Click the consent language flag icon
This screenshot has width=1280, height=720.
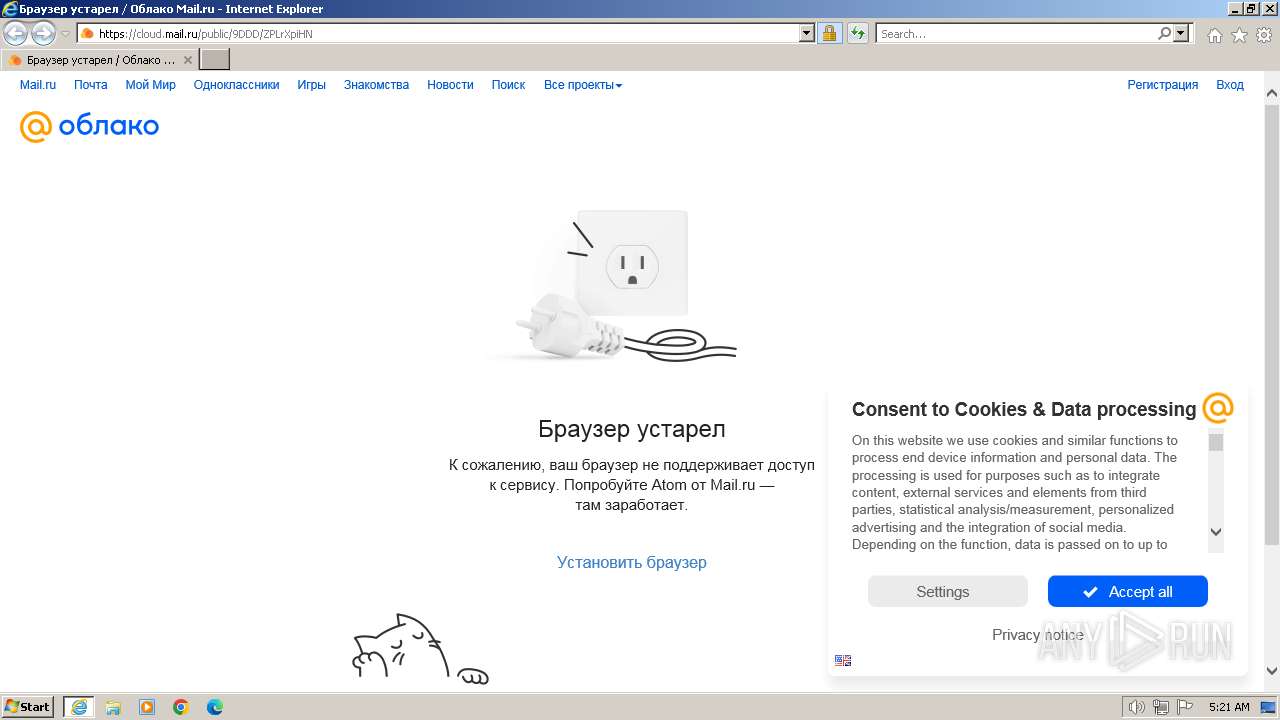(x=843, y=660)
